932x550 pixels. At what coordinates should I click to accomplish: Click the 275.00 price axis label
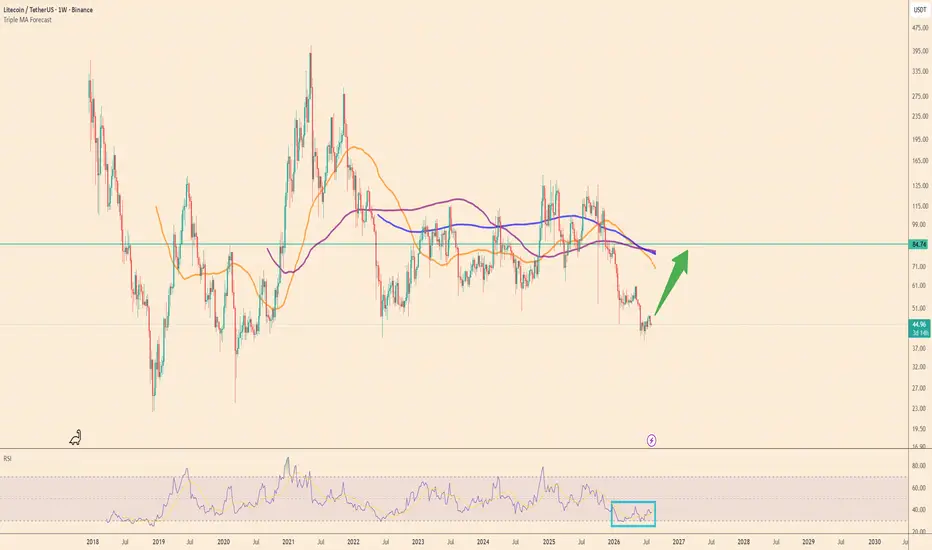coord(920,96)
